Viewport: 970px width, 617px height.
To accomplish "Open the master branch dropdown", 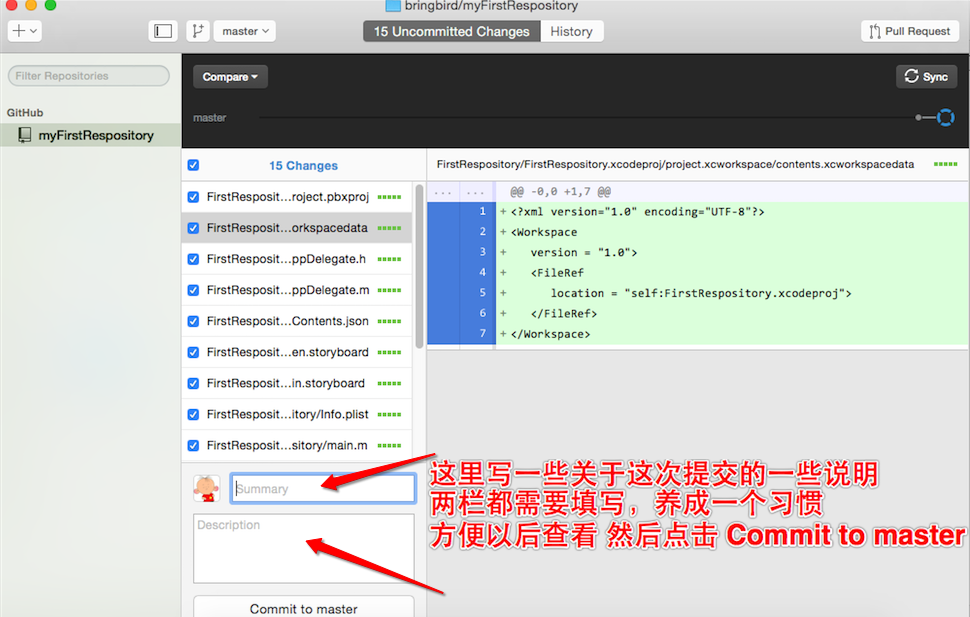I will [x=245, y=31].
